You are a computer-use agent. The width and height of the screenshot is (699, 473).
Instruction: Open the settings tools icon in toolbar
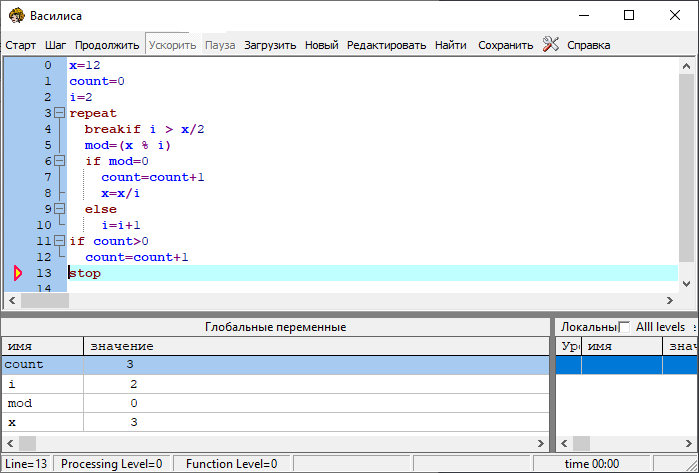tap(551, 44)
